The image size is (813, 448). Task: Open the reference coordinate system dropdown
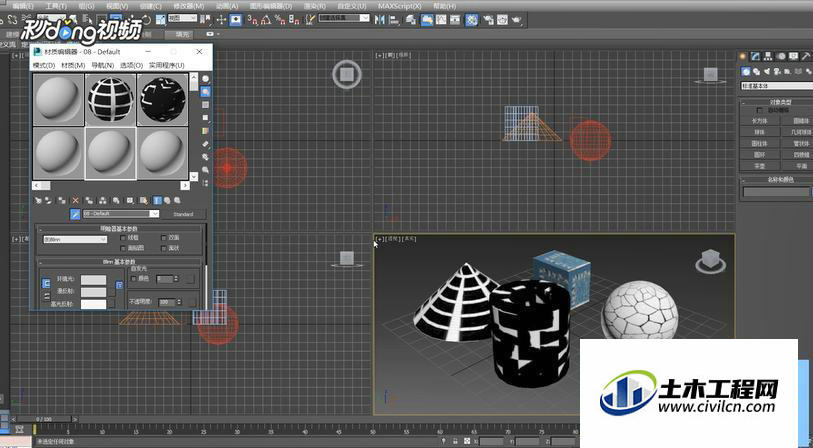click(183, 18)
